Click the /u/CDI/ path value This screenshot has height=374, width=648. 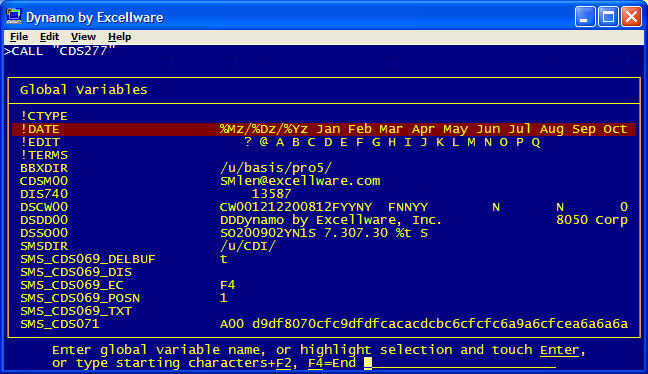coord(248,246)
